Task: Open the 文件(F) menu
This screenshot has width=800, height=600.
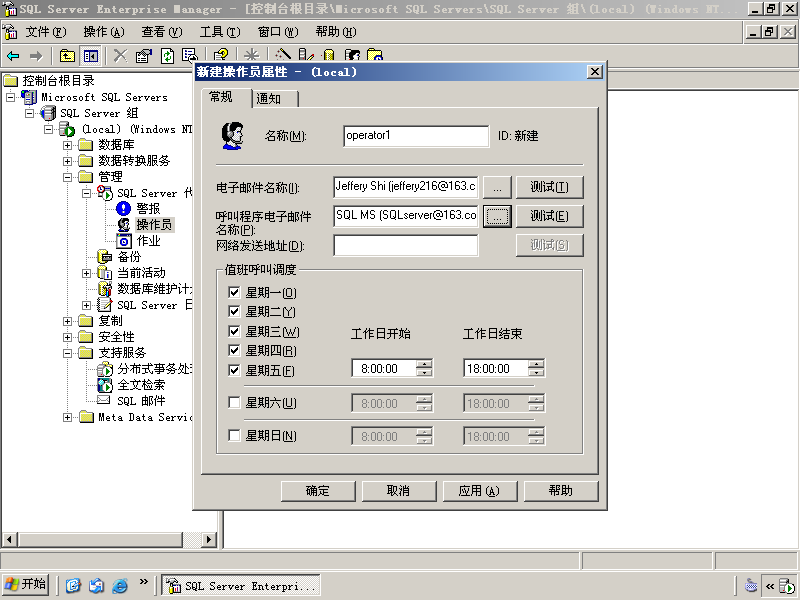Action: pyautogui.click(x=46, y=32)
